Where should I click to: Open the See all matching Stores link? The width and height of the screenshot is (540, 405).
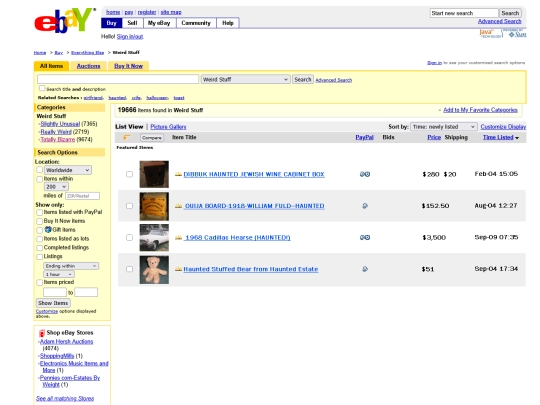(x=65, y=399)
